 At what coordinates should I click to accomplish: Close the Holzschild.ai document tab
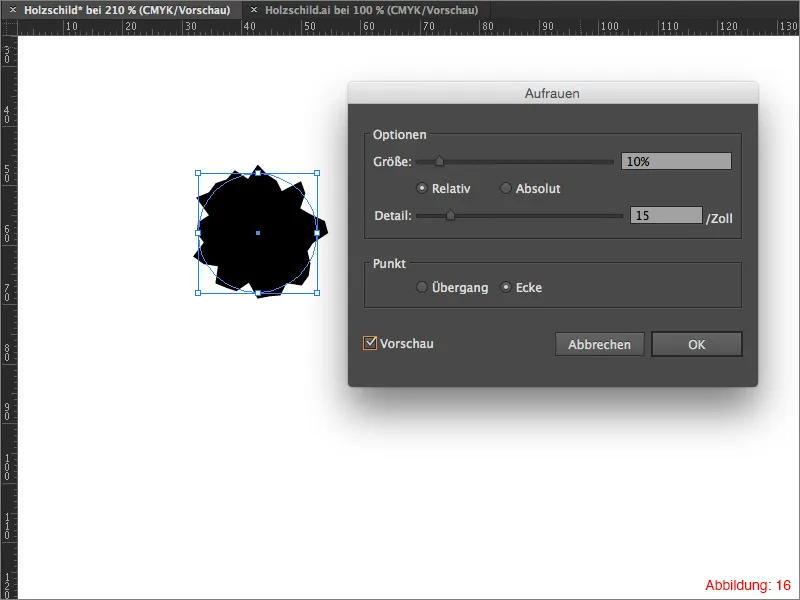click(x=254, y=10)
